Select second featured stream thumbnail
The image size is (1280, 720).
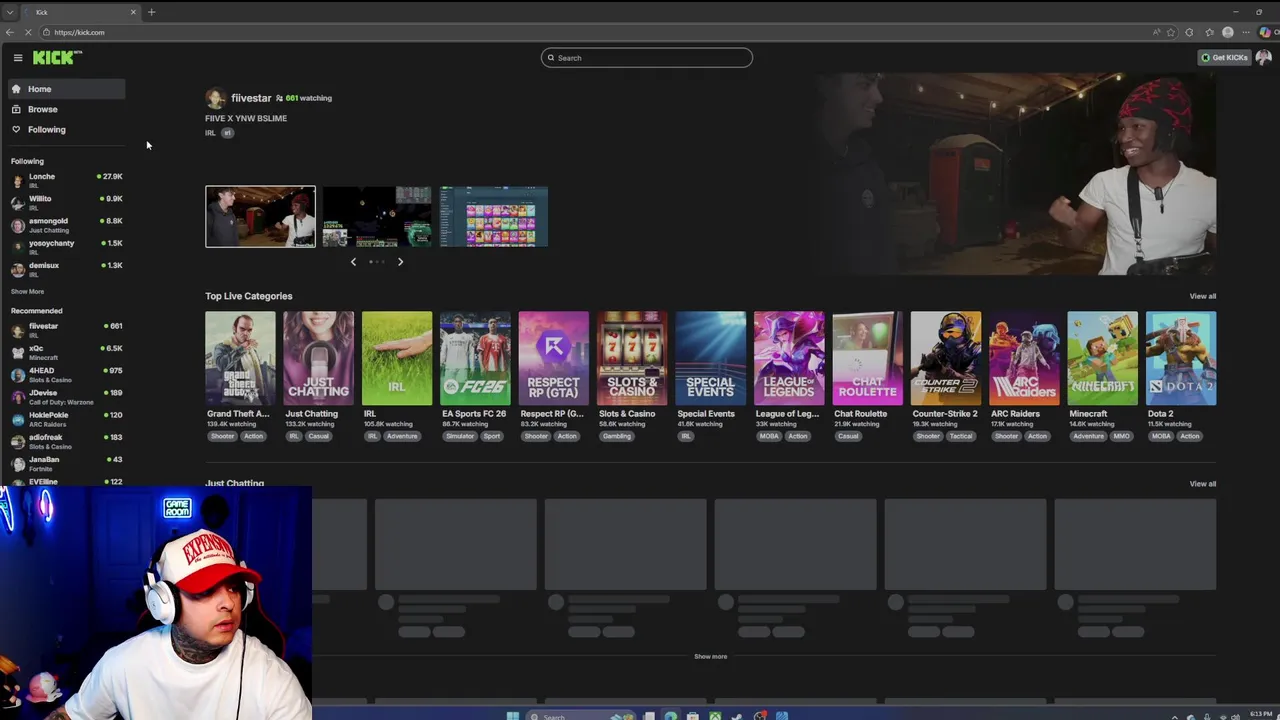tap(377, 216)
